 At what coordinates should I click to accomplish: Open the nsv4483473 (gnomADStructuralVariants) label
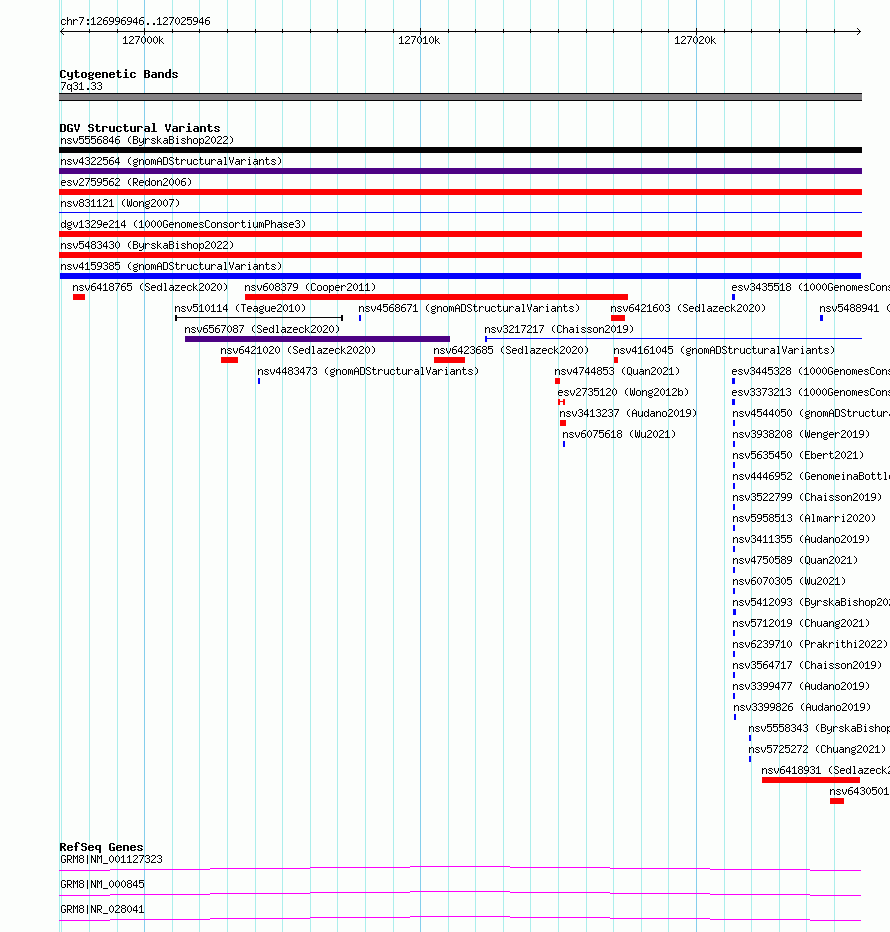(368, 371)
